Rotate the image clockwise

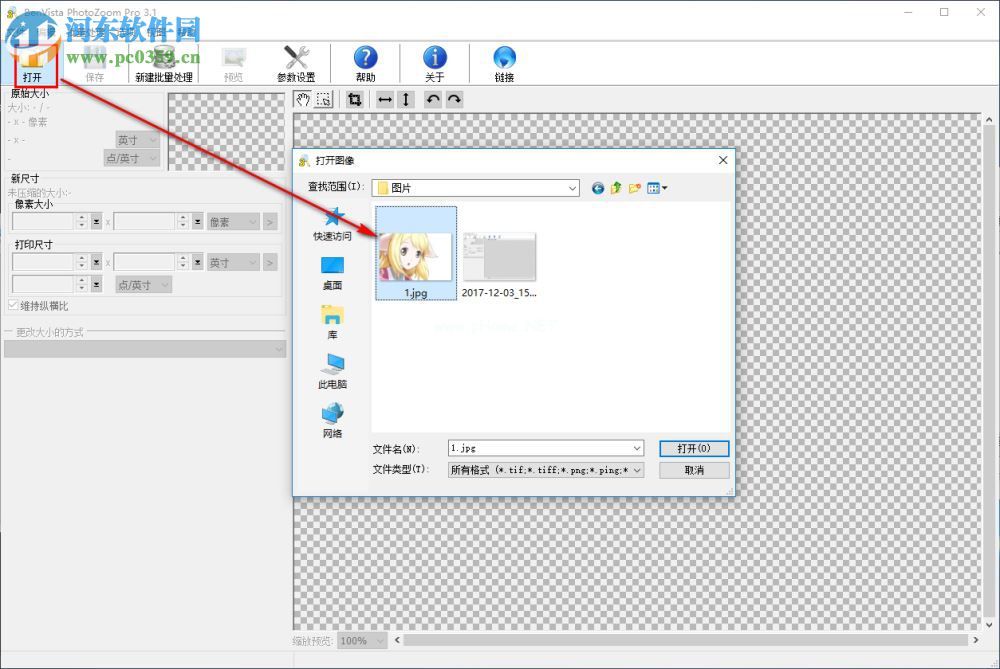coord(455,99)
